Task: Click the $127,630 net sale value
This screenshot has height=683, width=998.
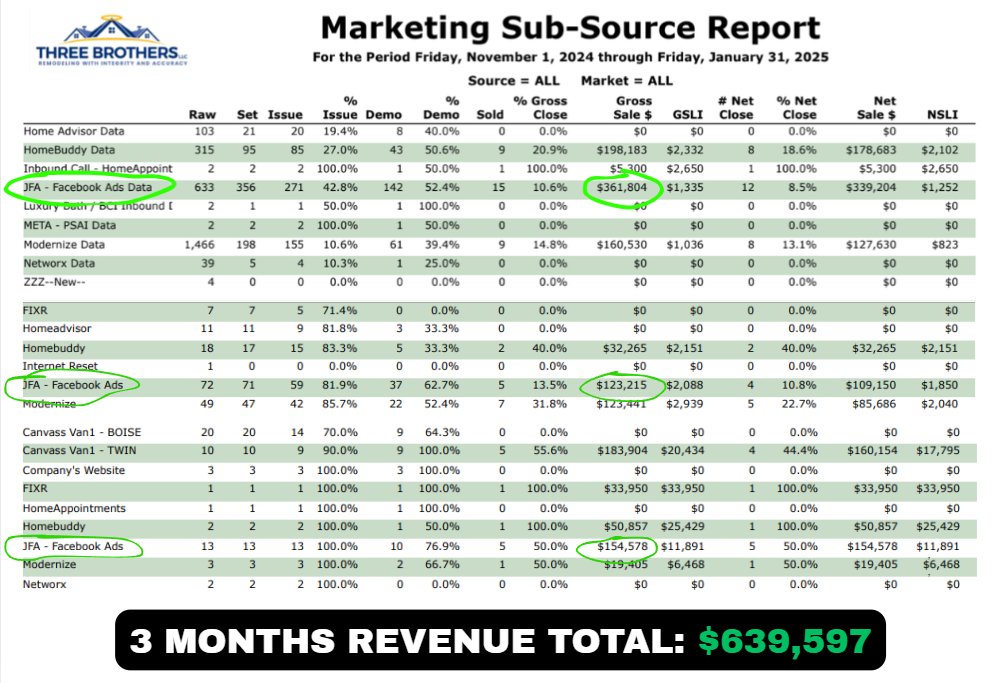Action: (x=871, y=244)
